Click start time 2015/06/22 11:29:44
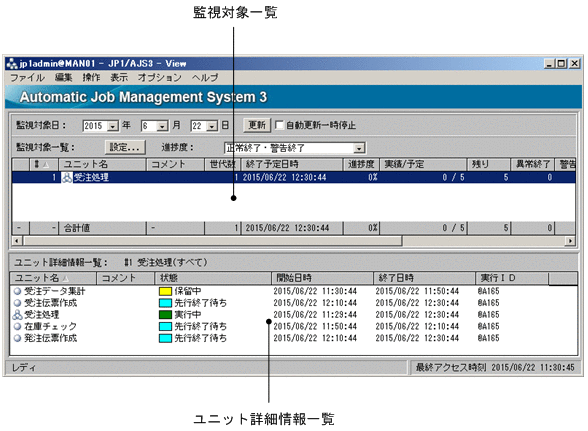This screenshot has width=588, height=431. tap(315, 315)
